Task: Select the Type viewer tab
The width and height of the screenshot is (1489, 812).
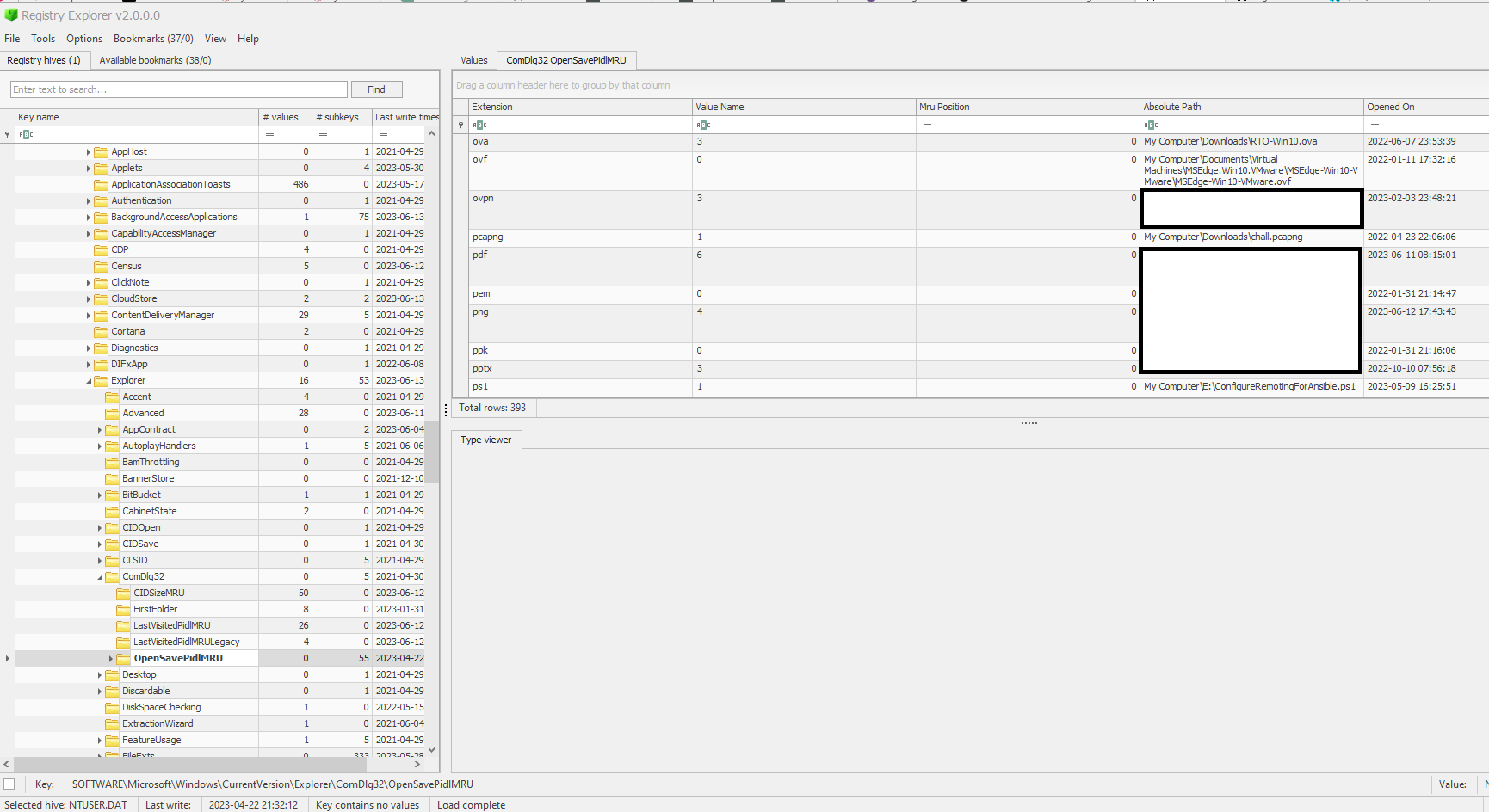Action: (x=486, y=440)
